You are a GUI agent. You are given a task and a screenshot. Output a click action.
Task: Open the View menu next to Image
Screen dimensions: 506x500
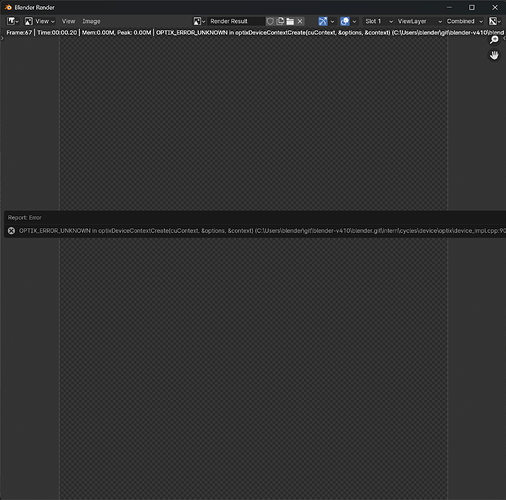[68, 21]
